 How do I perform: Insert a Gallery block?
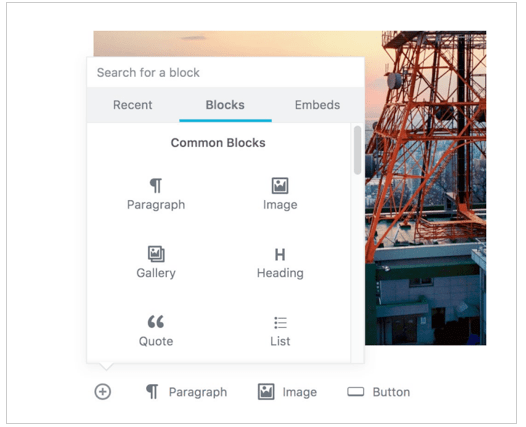[156, 262]
